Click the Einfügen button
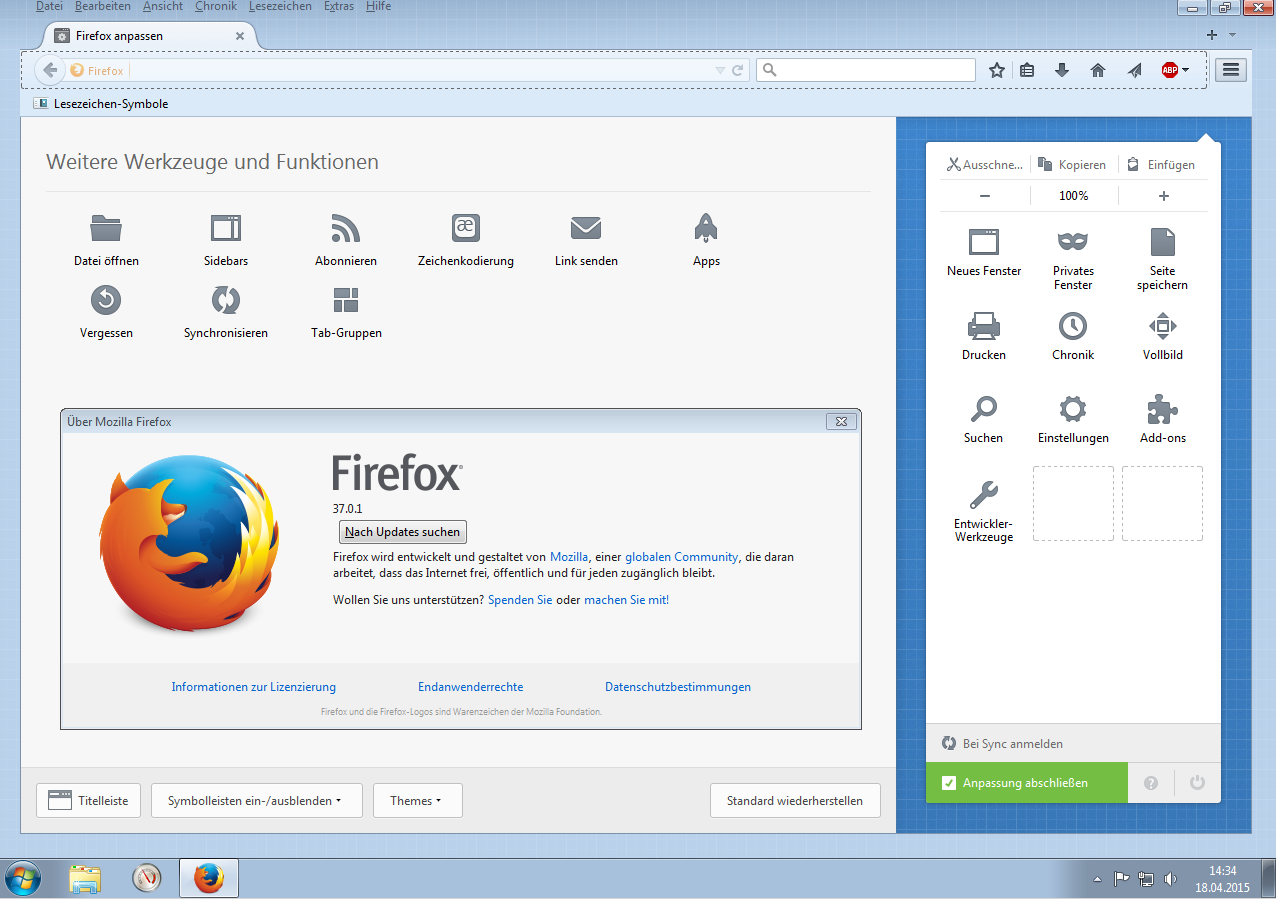 click(x=1163, y=165)
